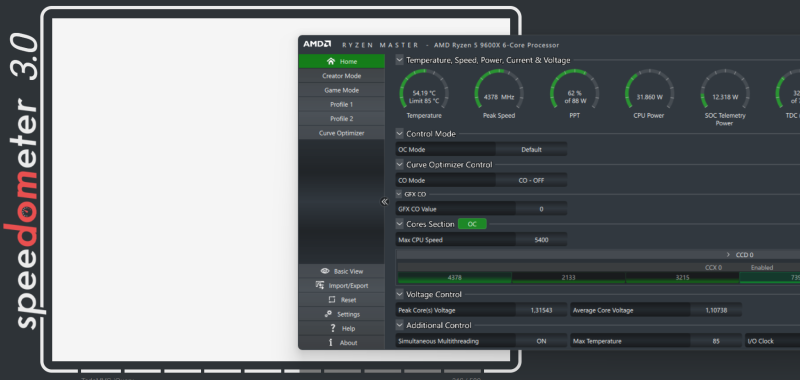Collapse Curve Optimizer Control section
Viewport: 800px width, 380px height.
tap(399, 164)
